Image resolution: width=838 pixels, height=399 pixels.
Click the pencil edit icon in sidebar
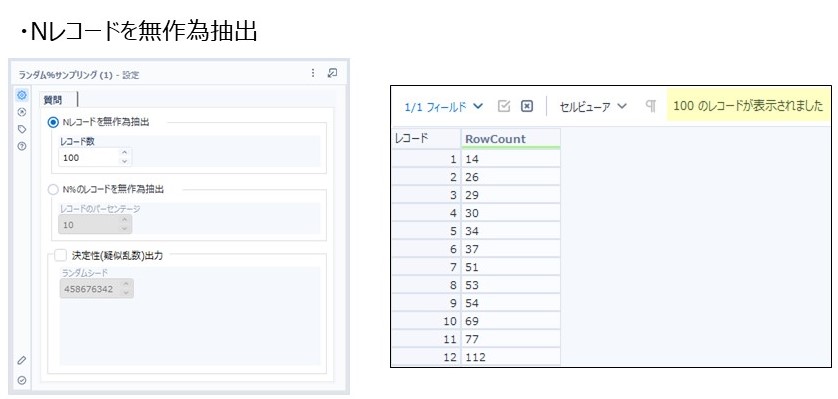point(22,360)
